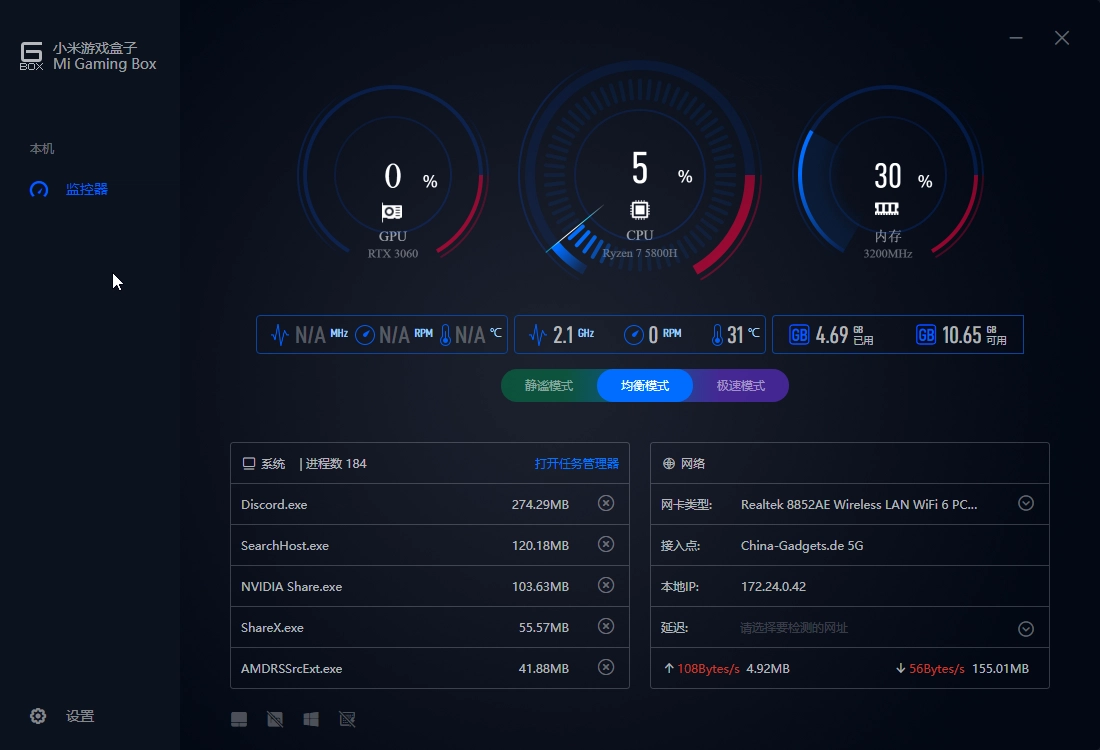Click the 网络 globe icon

click(669, 464)
